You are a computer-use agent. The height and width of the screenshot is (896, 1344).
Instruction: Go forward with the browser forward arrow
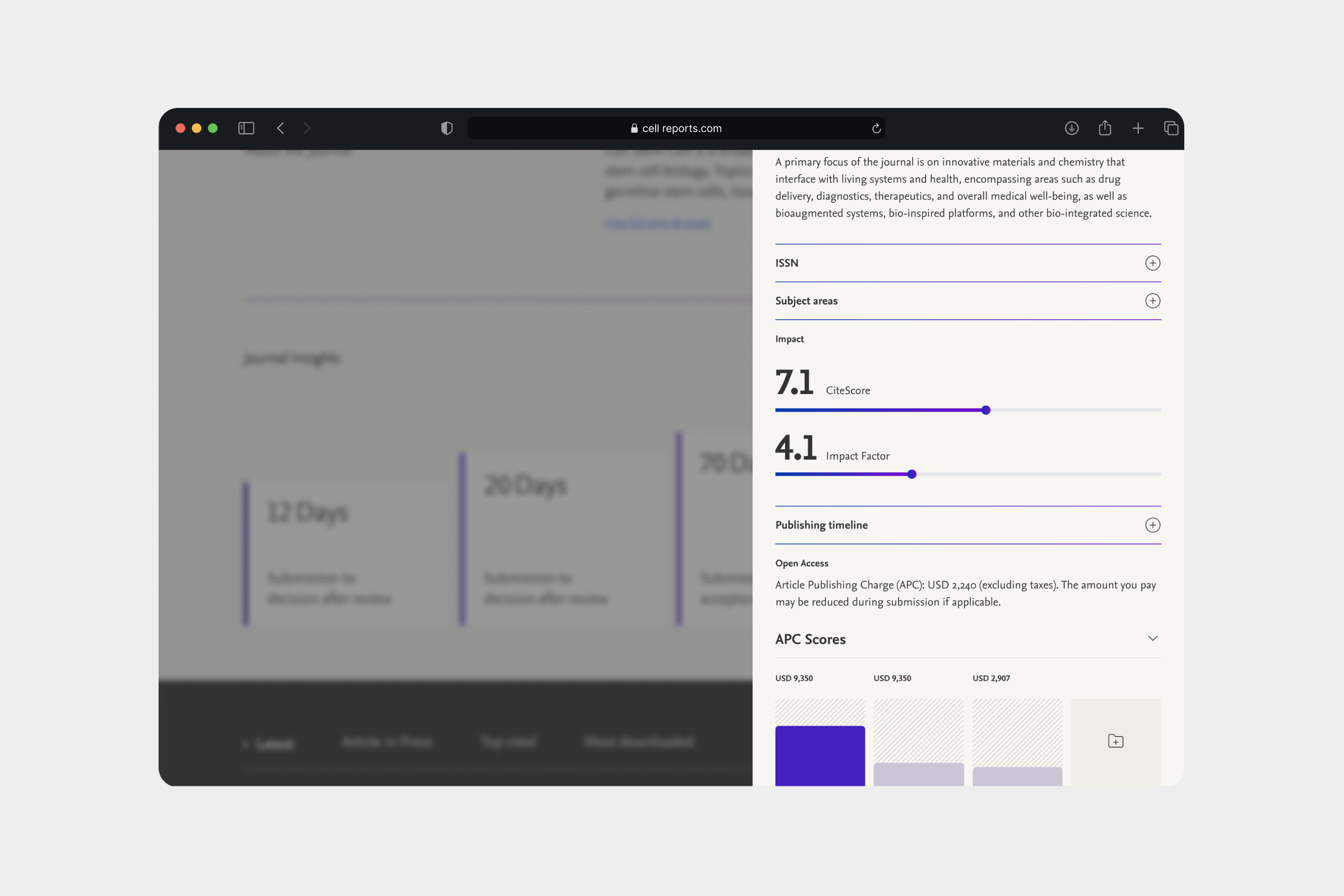pyautogui.click(x=307, y=128)
